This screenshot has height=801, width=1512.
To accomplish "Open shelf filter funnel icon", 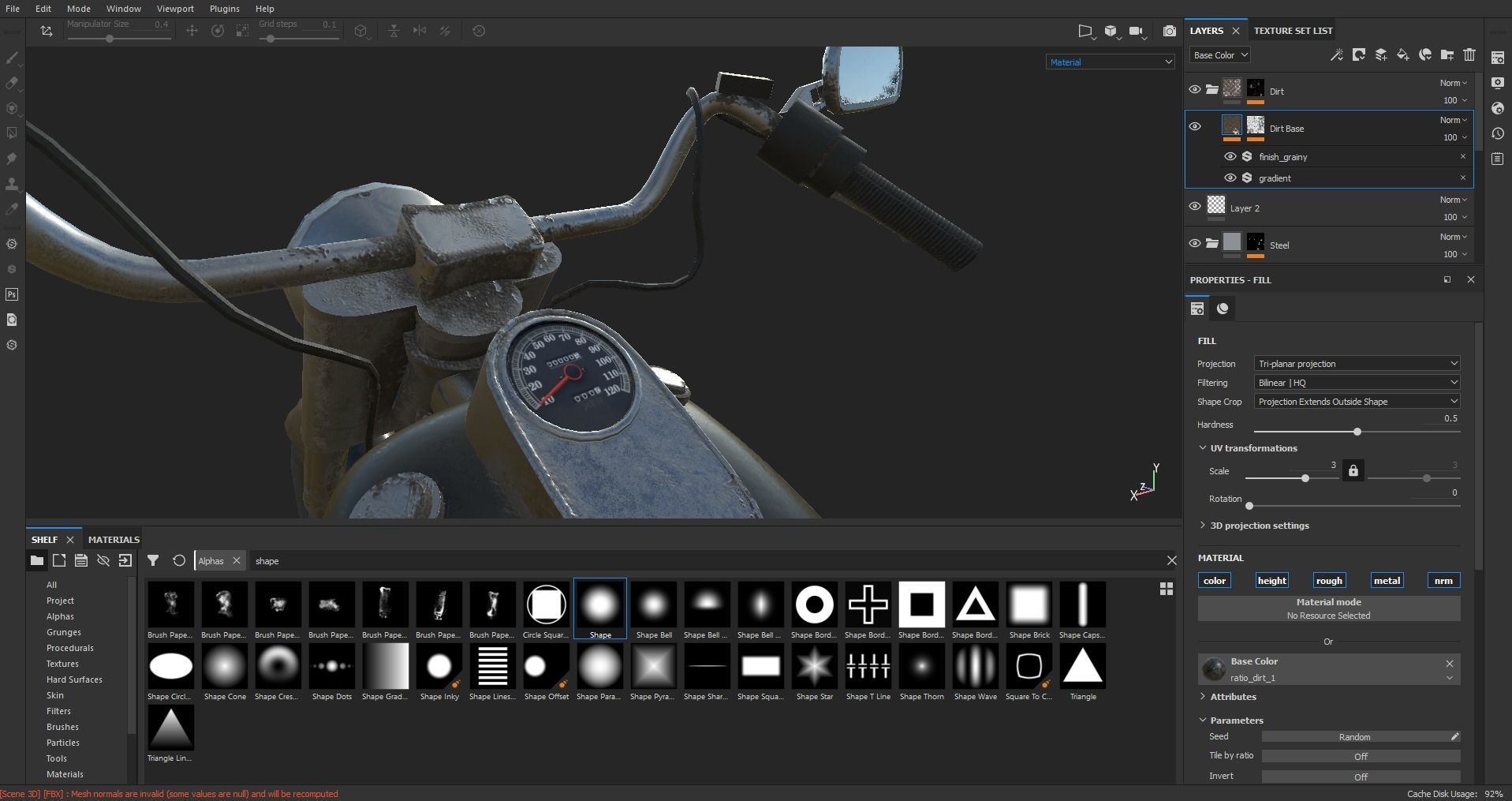I will (153, 560).
